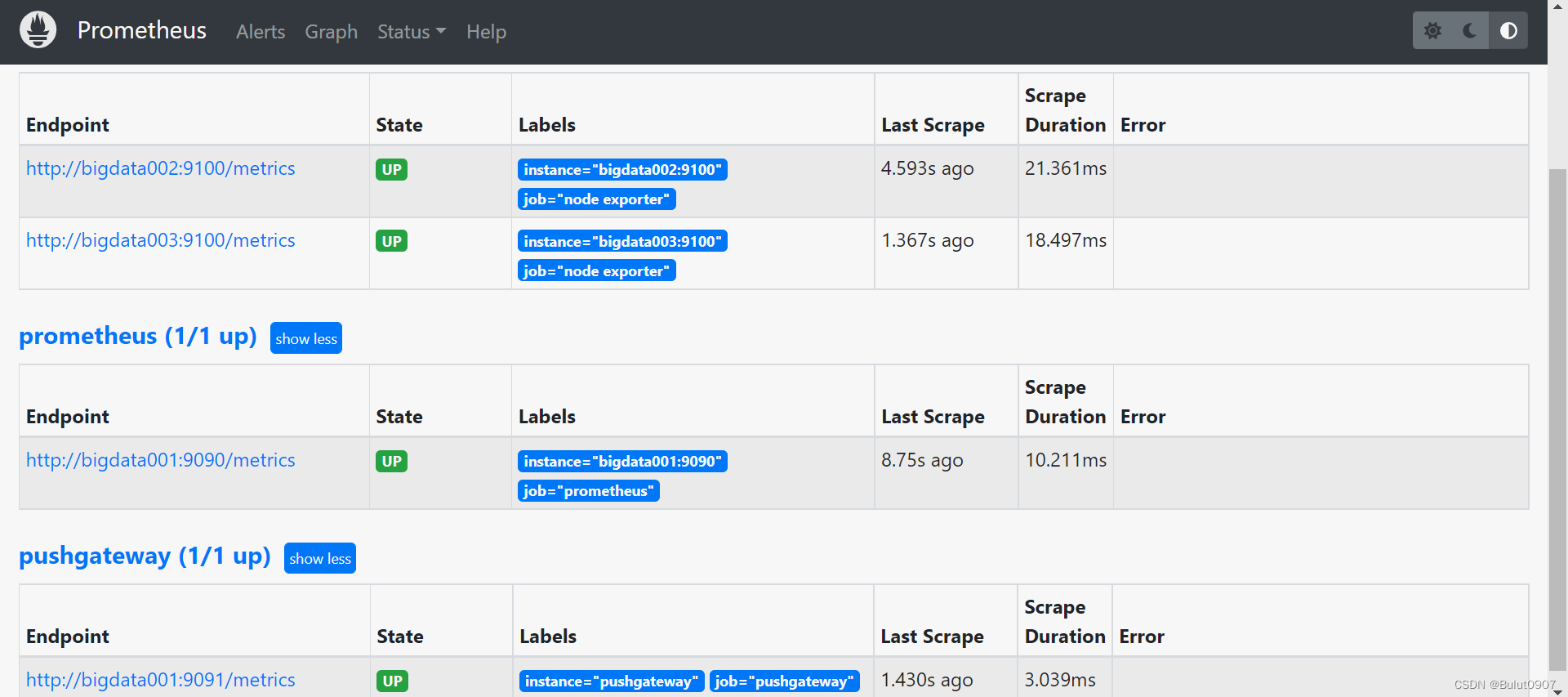The image size is (1568, 697).
Task: Open the Alerts page
Action: 261,32
